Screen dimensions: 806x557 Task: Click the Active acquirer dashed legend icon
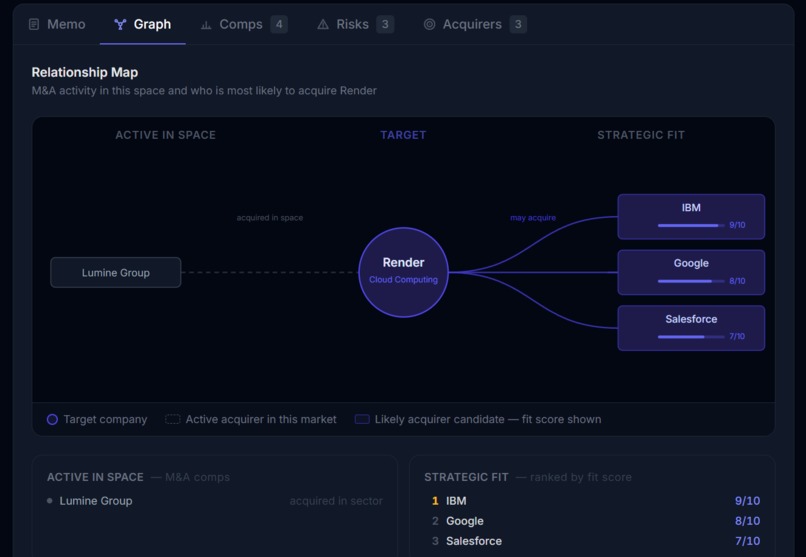tap(173, 419)
